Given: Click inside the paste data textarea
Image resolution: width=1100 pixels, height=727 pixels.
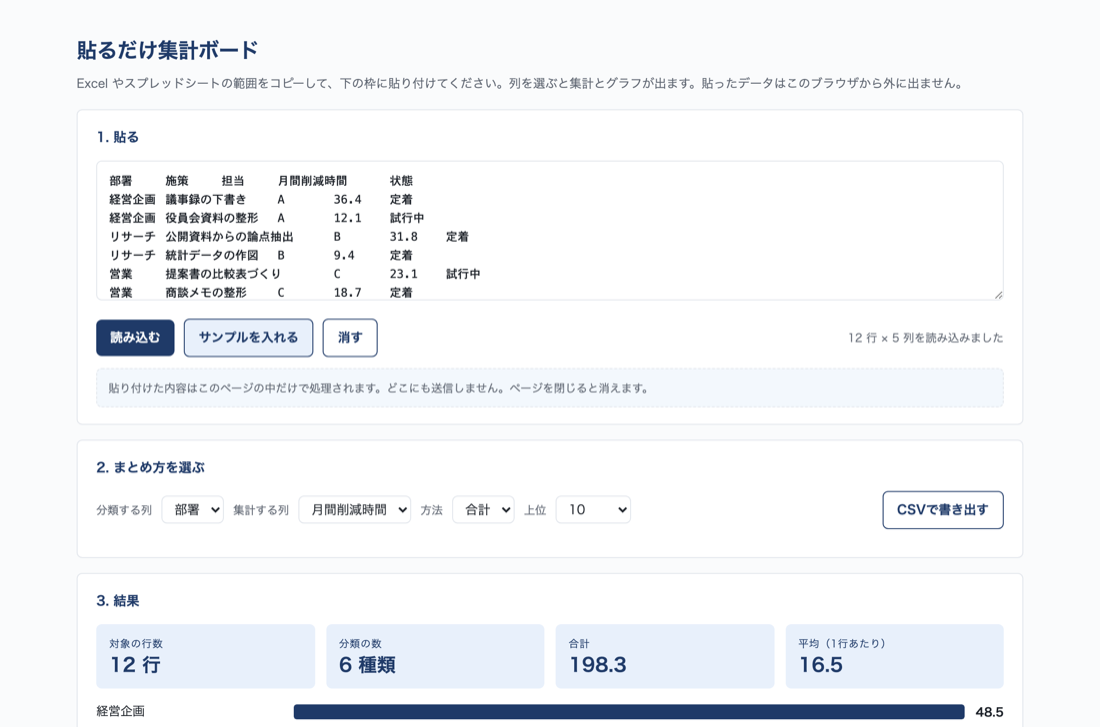Looking at the screenshot, I should [x=549, y=230].
